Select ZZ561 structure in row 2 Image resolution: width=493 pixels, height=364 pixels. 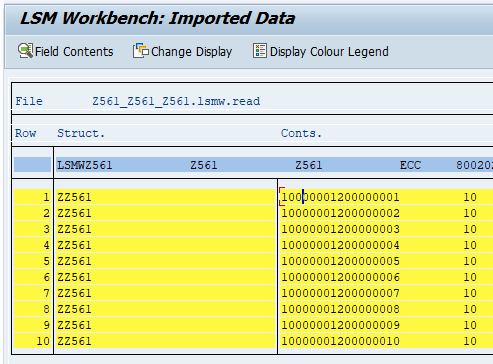coord(74,213)
